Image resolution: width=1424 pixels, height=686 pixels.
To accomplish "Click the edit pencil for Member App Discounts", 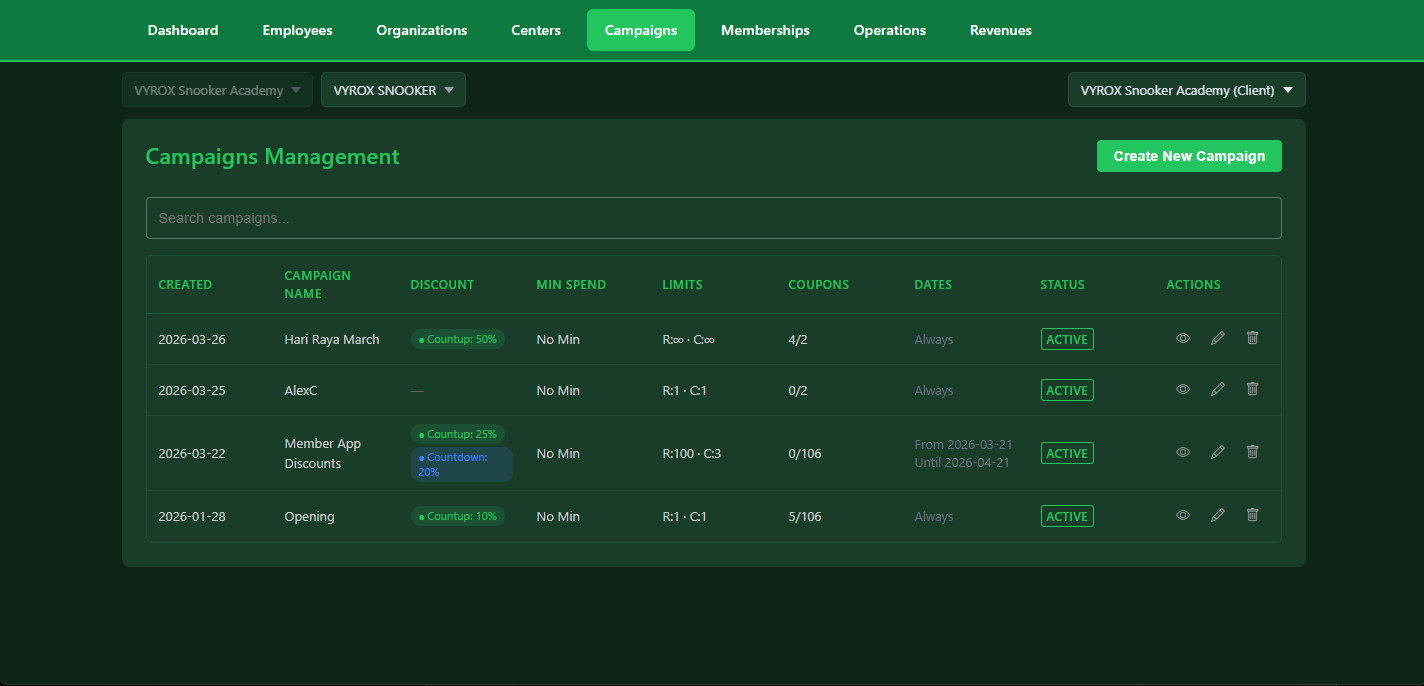I will [1217, 452].
